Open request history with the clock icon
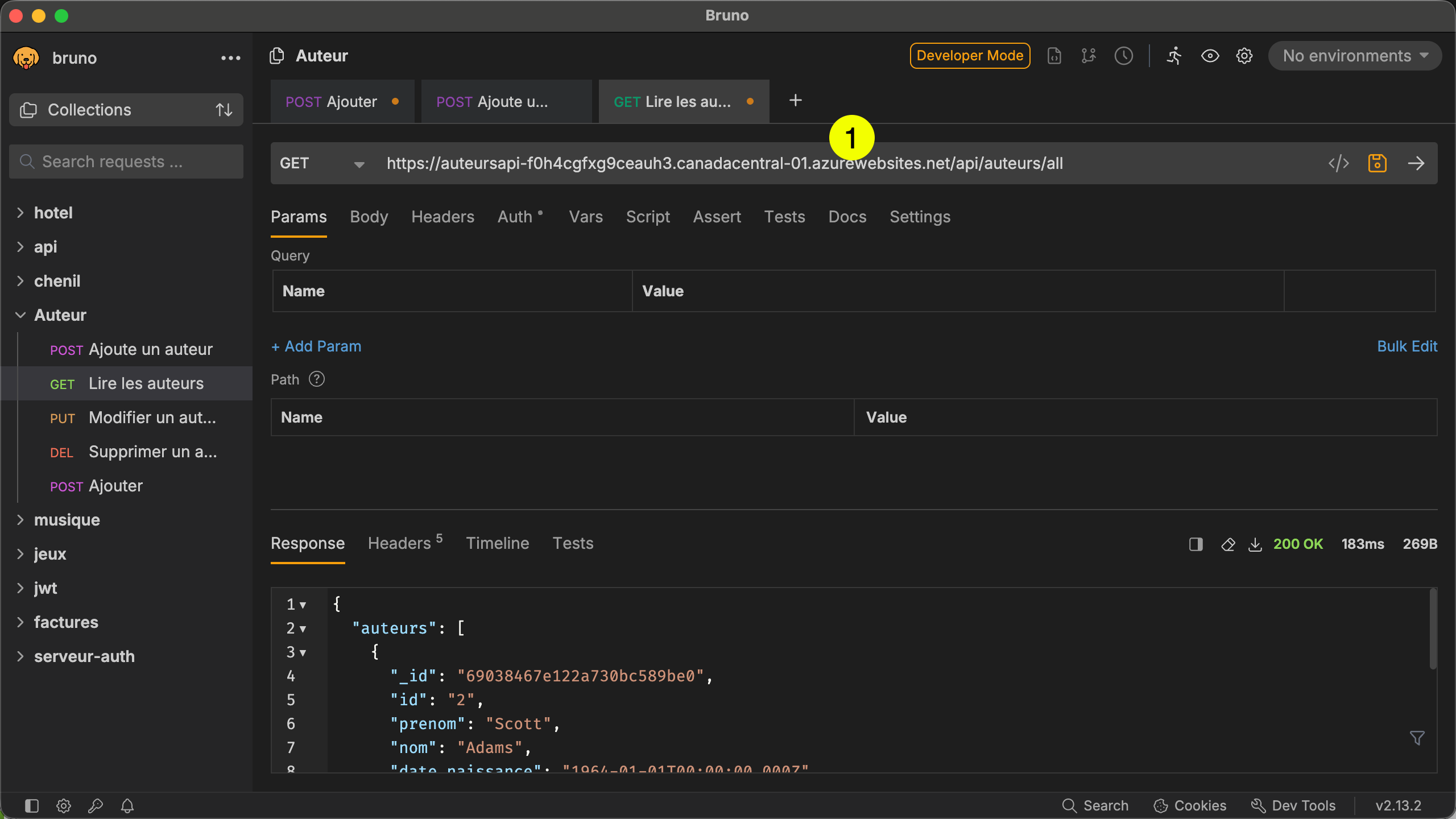Image resolution: width=1456 pixels, height=819 pixels. 1124,56
